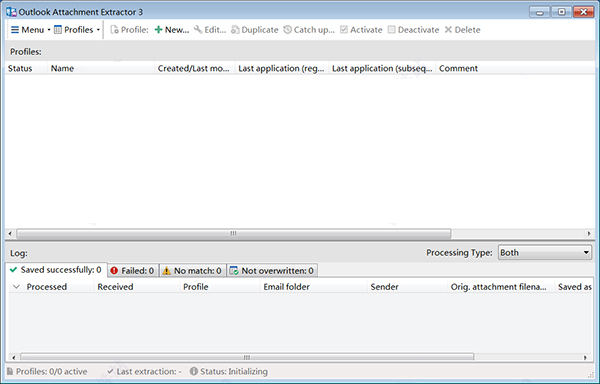Click the Outlook Attachment Extractor title icon
The height and width of the screenshot is (384, 600).
[11, 12]
